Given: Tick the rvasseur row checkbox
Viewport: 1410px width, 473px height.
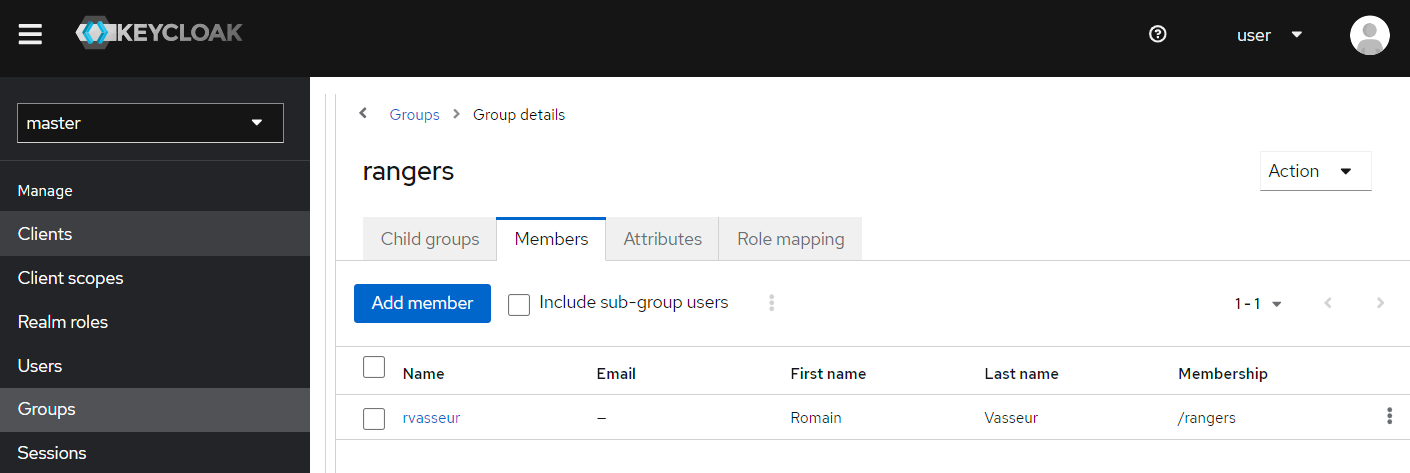Looking at the screenshot, I should click(x=374, y=419).
